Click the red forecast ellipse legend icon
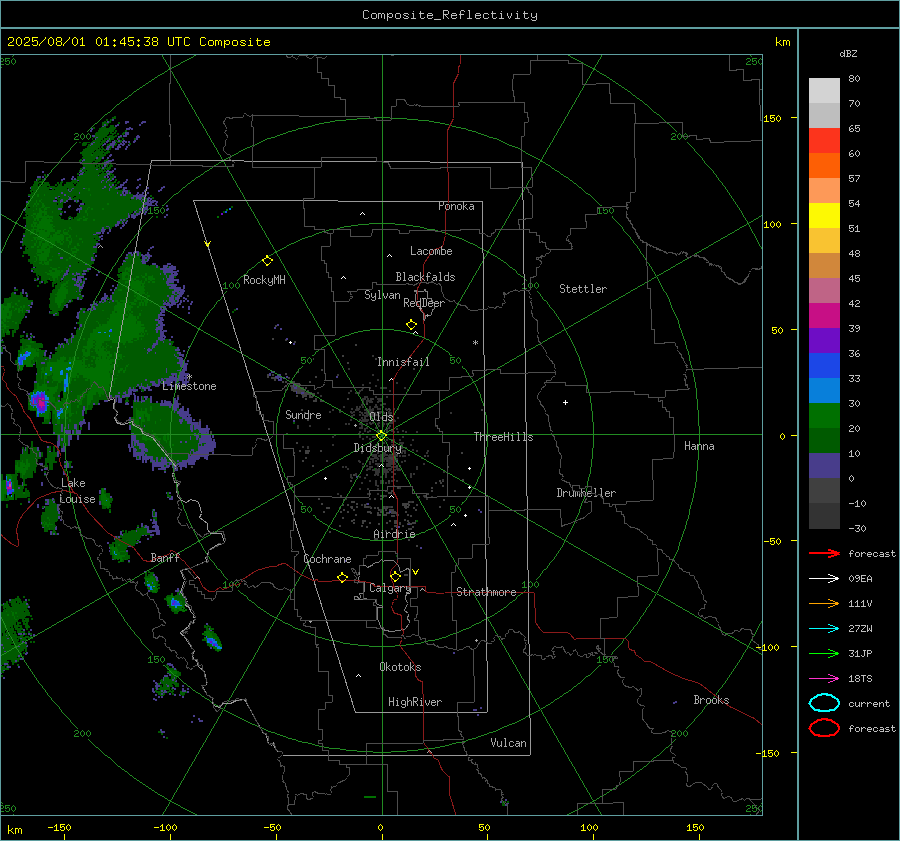 tap(824, 728)
